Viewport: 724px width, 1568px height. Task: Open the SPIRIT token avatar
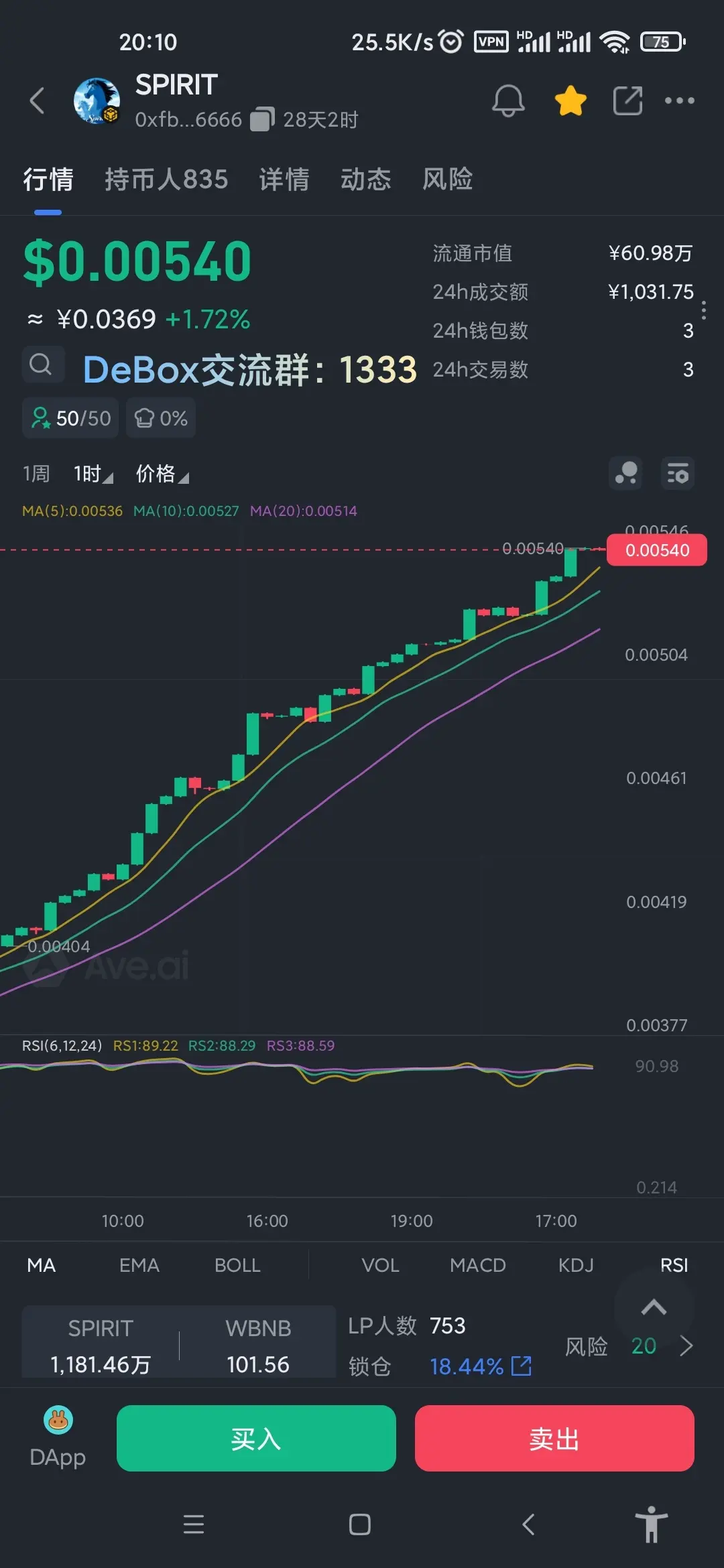[x=97, y=101]
